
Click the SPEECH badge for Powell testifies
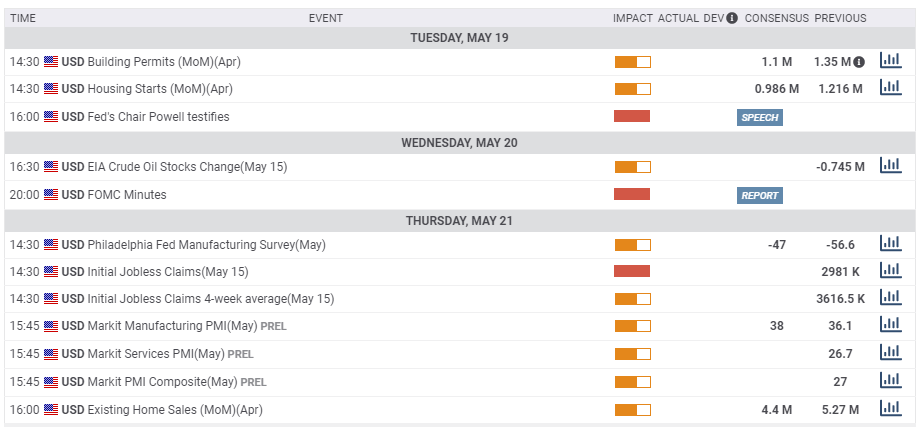(760, 117)
